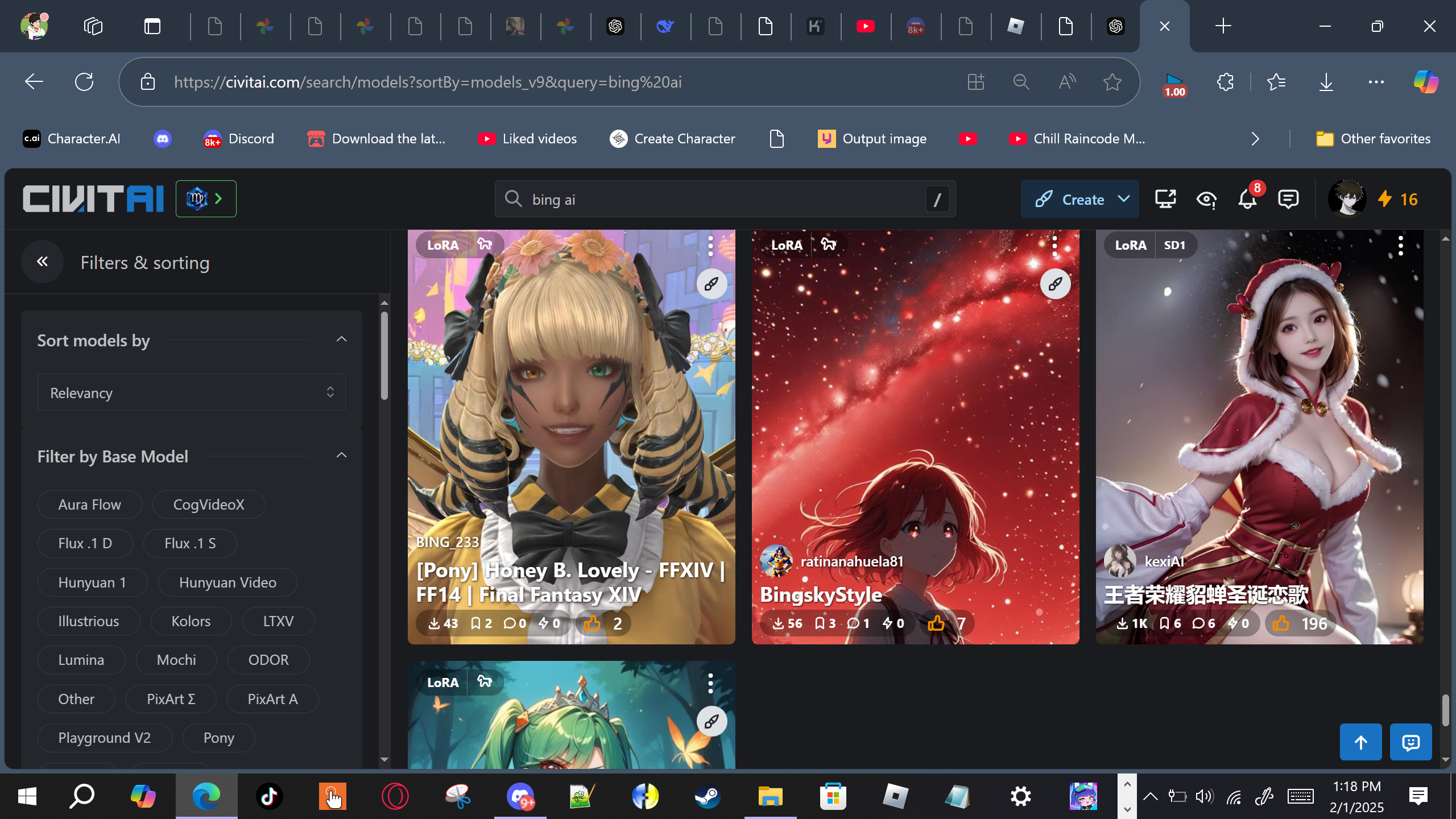Screen dimensions: 1456x819
Task: Click the Civitai logo to go home
Action: click(x=93, y=198)
